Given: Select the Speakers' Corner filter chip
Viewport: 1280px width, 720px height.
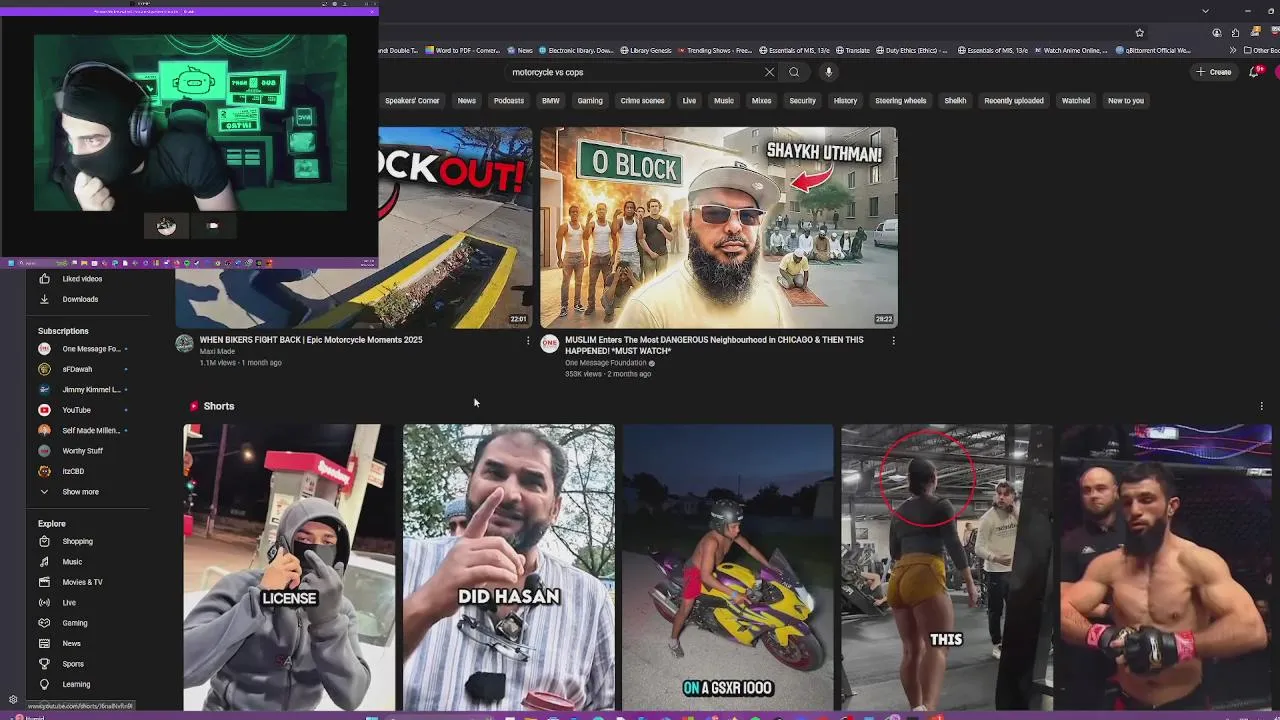Looking at the screenshot, I should [412, 100].
